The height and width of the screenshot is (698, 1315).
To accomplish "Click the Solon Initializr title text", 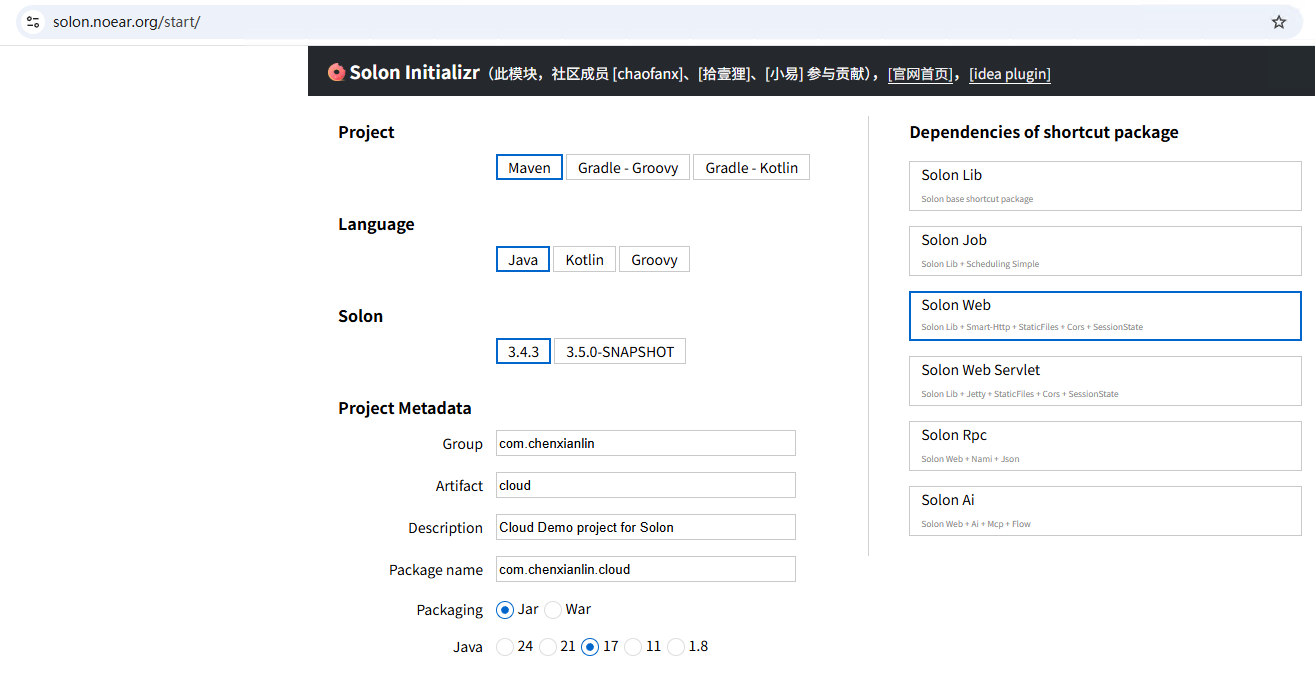I will pos(415,72).
